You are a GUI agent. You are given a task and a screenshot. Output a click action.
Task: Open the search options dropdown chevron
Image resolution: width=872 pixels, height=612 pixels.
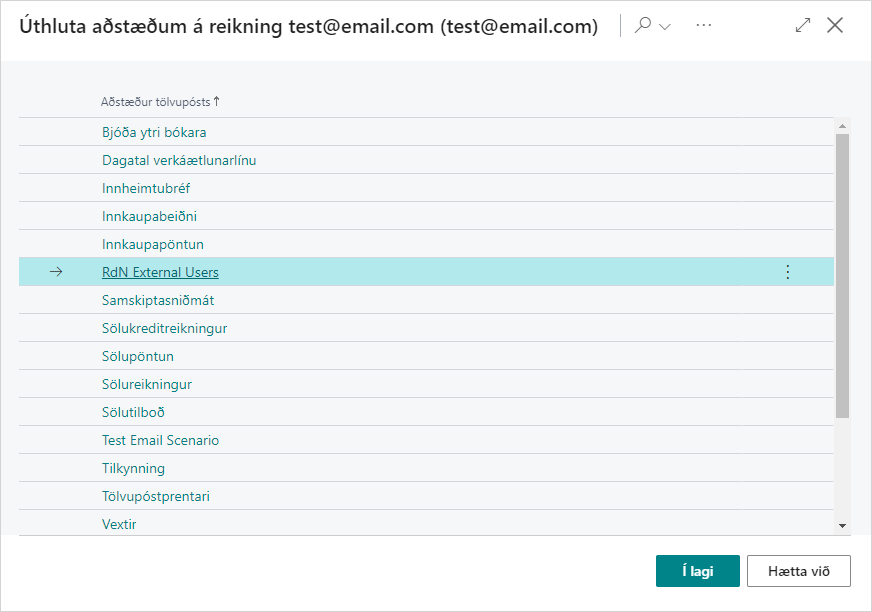pyautogui.click(x=665, y=26)
